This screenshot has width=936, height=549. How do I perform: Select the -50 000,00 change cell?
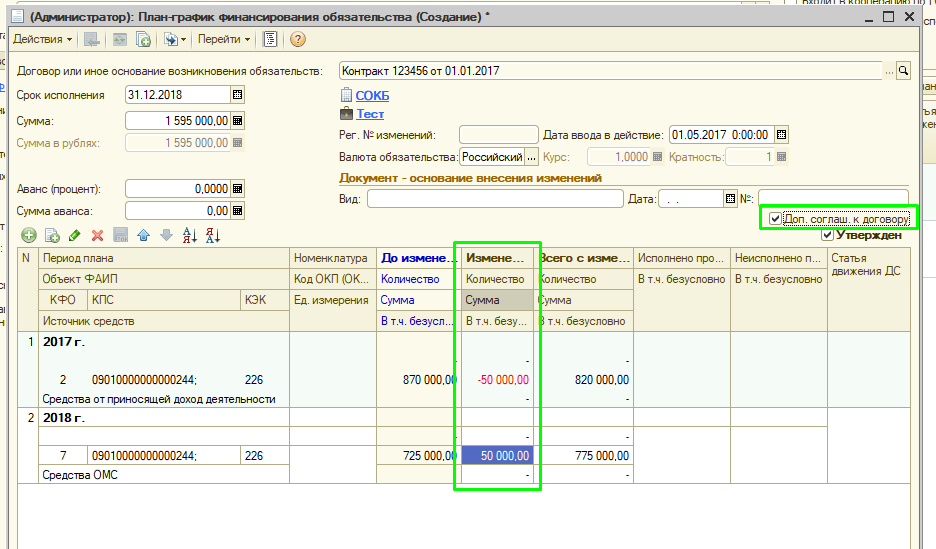498,380
